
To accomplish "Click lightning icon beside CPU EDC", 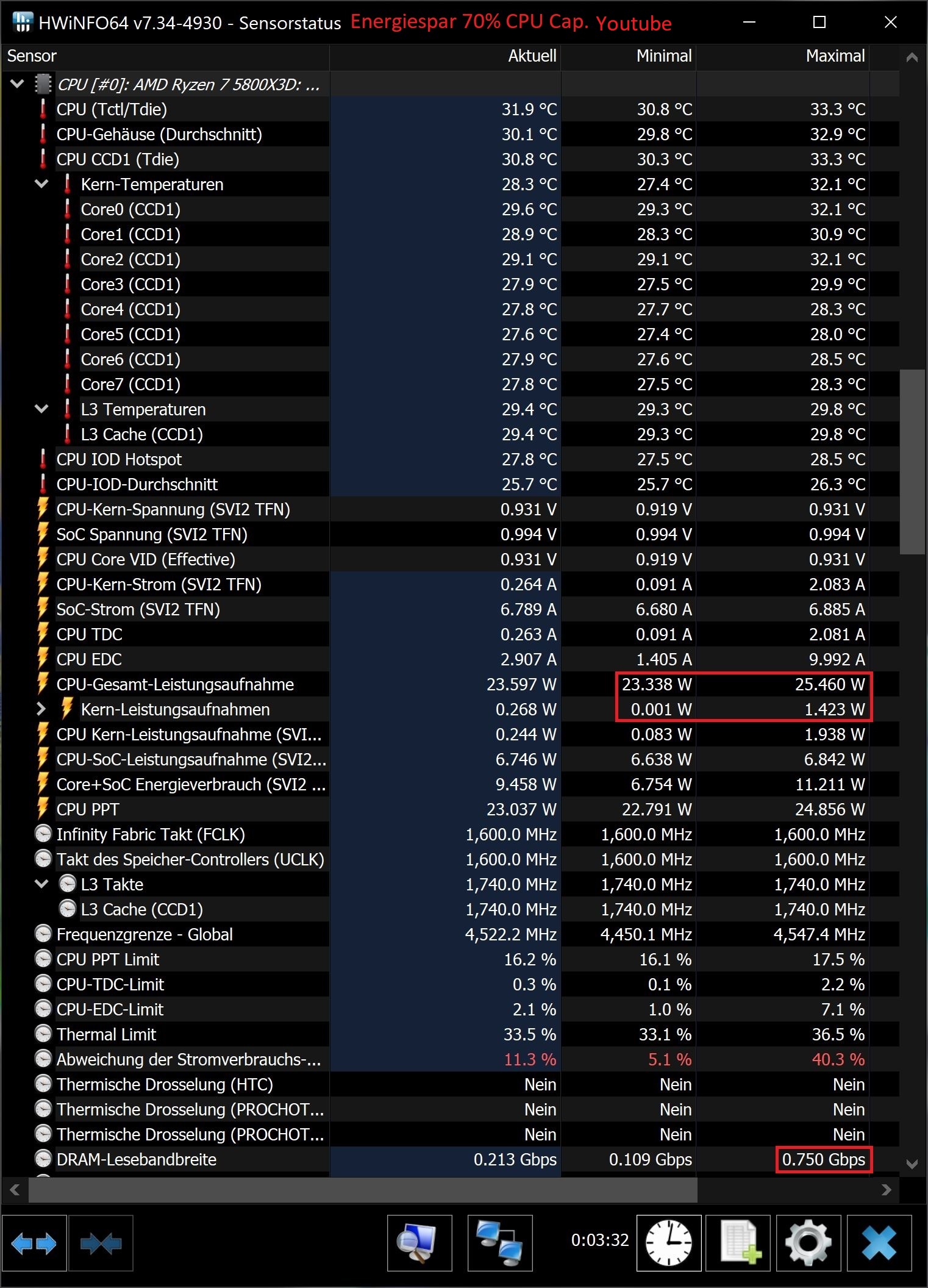I will coord(43,659).
